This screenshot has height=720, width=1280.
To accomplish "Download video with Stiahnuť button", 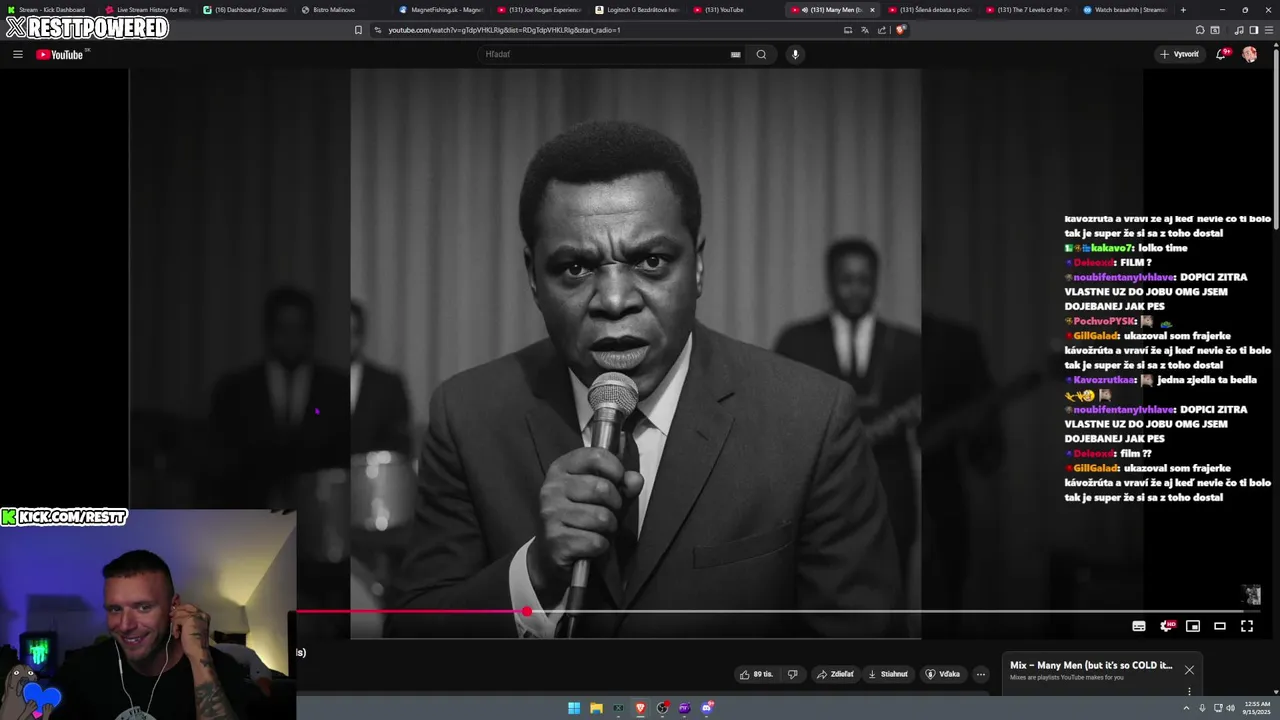I will (x=888, y=674).
